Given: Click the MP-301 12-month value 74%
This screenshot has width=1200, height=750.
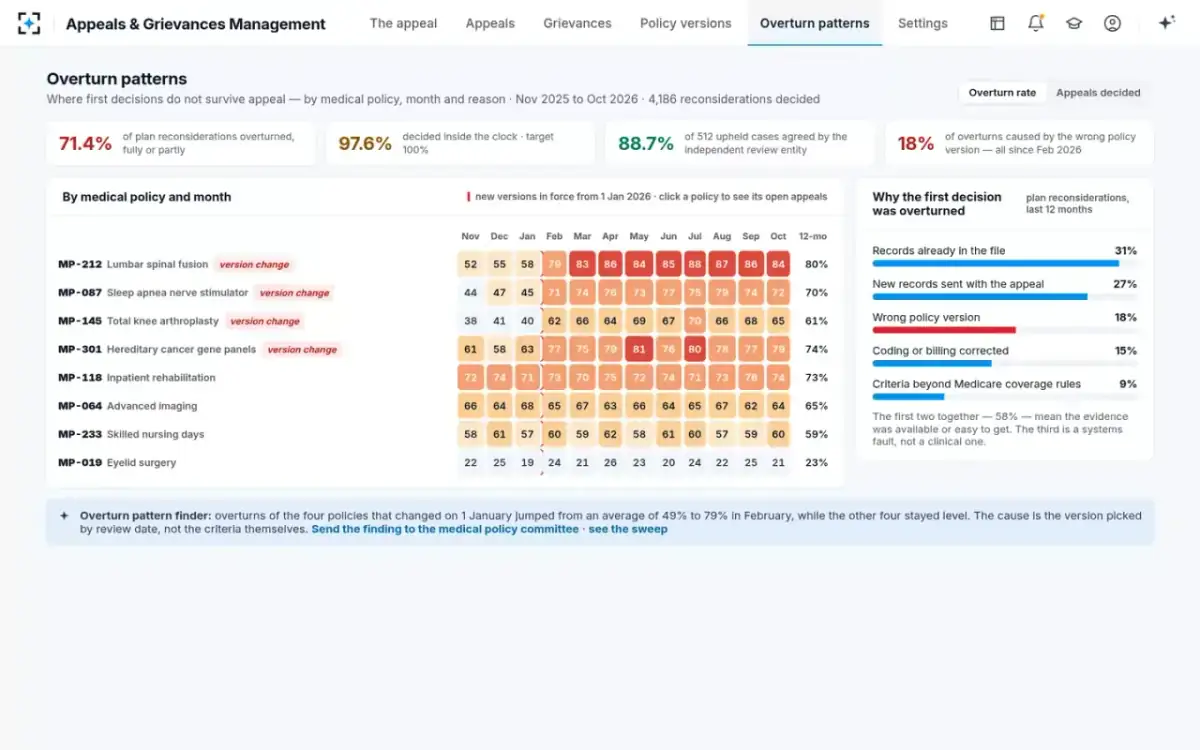Looking at the screenshot, I should (x=816, y=349).
